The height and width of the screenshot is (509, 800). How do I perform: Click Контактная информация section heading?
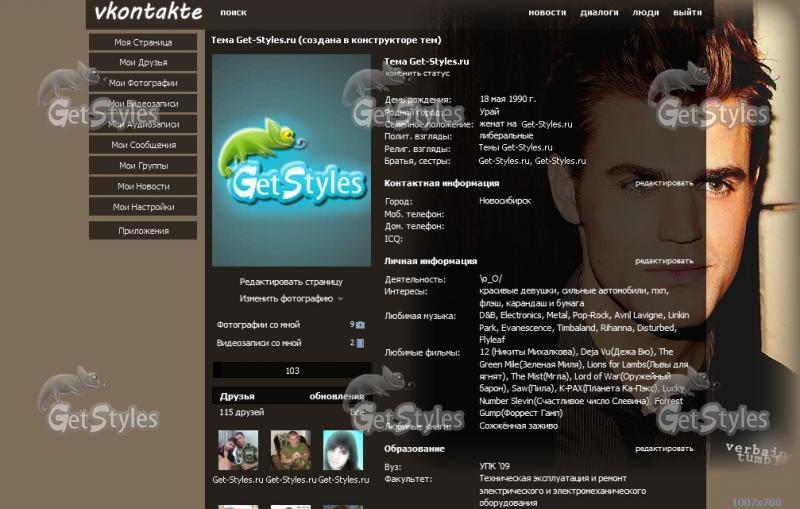(441, 183)
